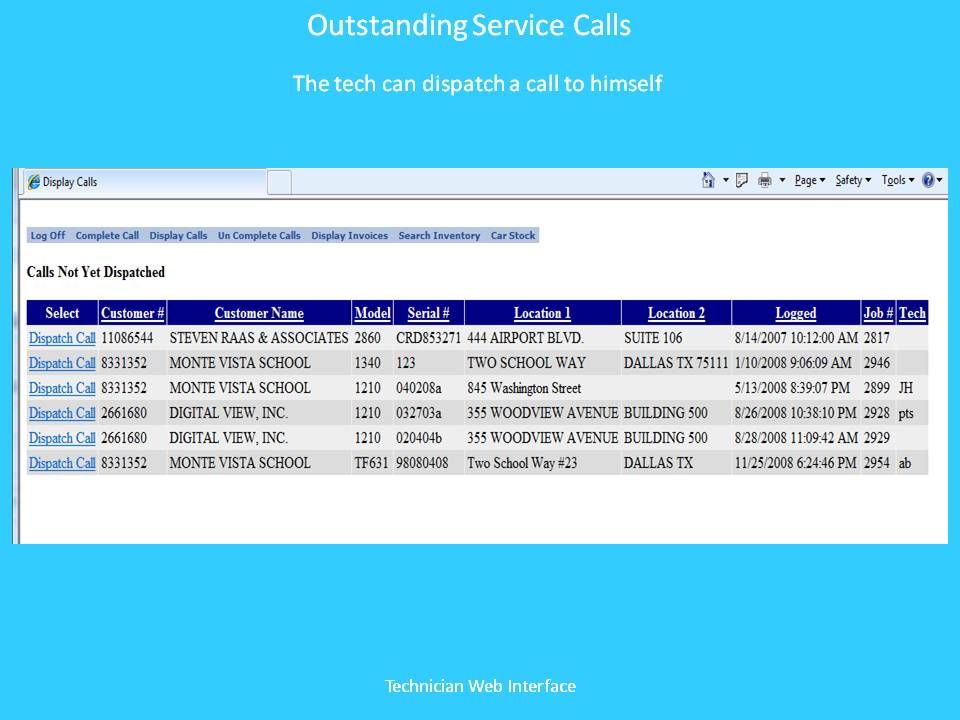Open Search Inventory page
This screenshot has height=720, width=960.
coord(439,236)
